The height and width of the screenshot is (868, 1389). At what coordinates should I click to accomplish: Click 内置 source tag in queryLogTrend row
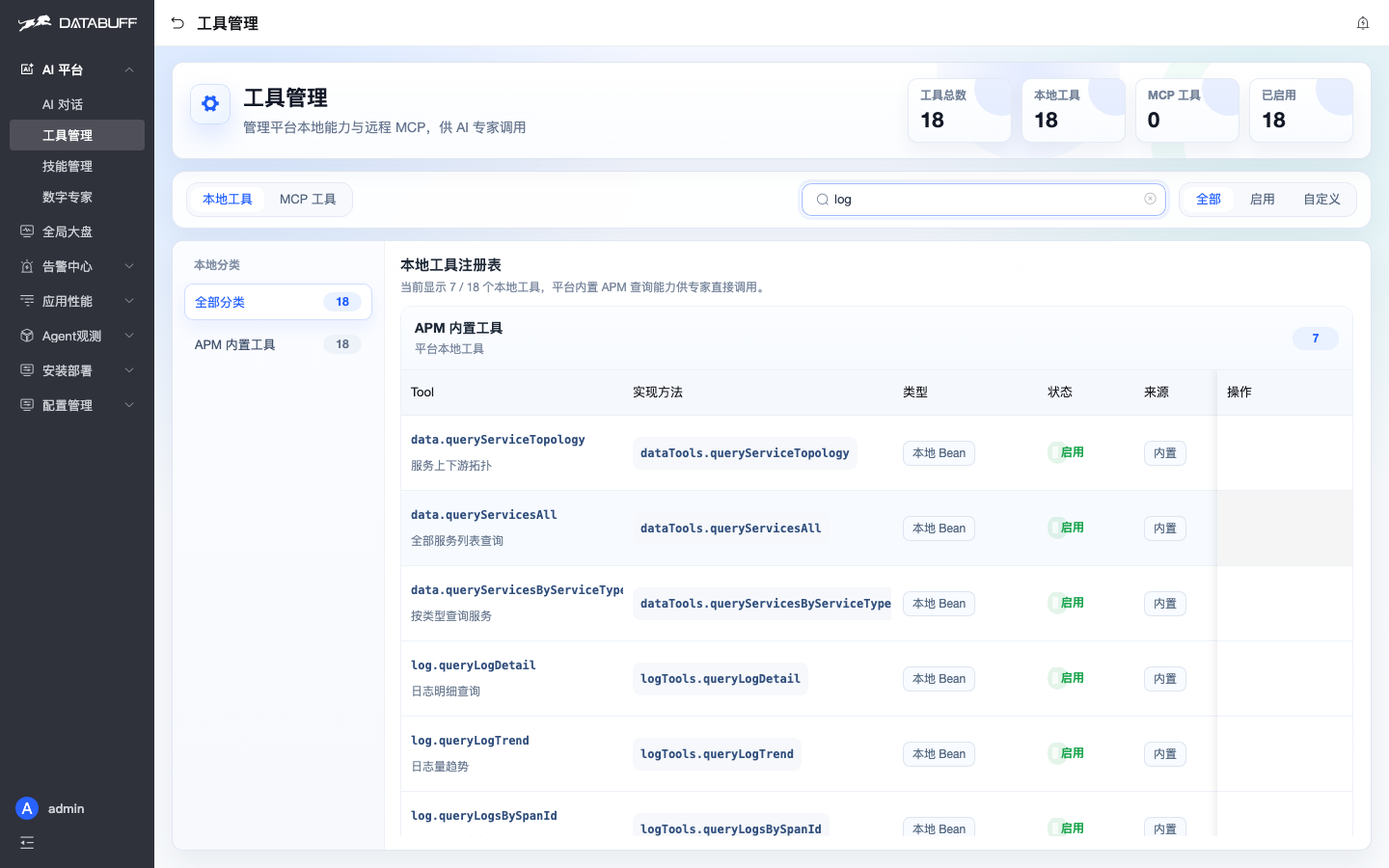(1165, 754)
